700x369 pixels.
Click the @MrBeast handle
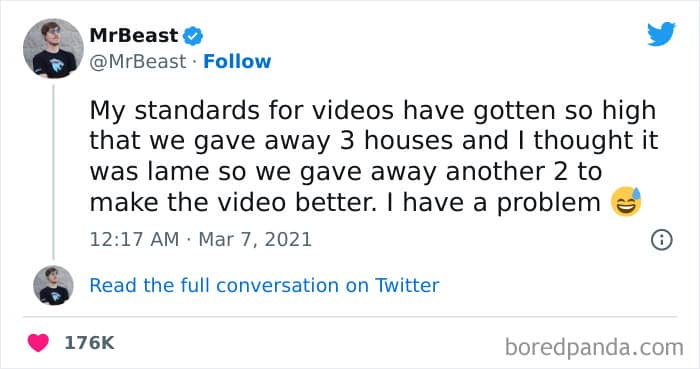138,62
